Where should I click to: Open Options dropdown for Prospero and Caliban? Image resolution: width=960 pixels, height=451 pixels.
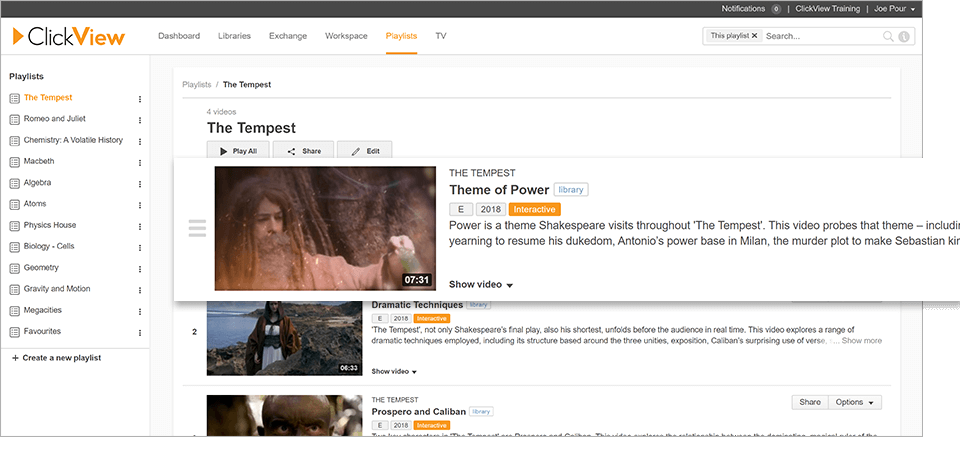pos(855,402)
